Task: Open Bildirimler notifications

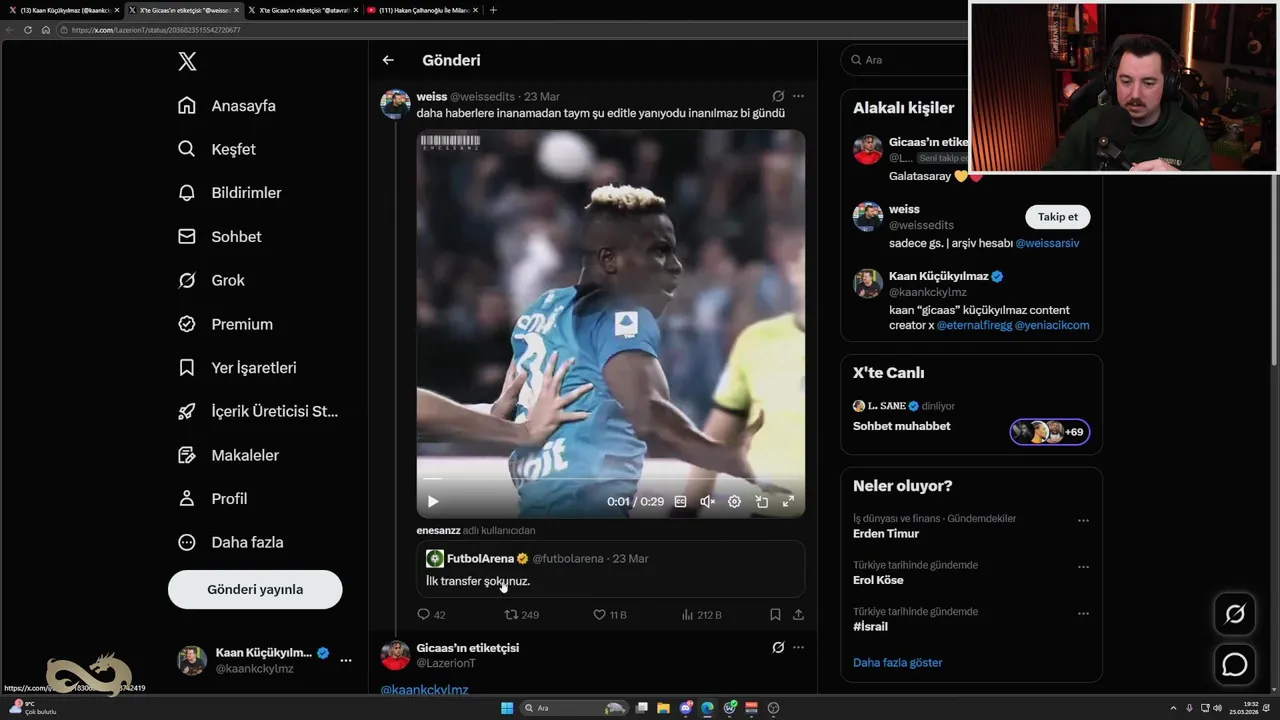Action: (229, 193)
